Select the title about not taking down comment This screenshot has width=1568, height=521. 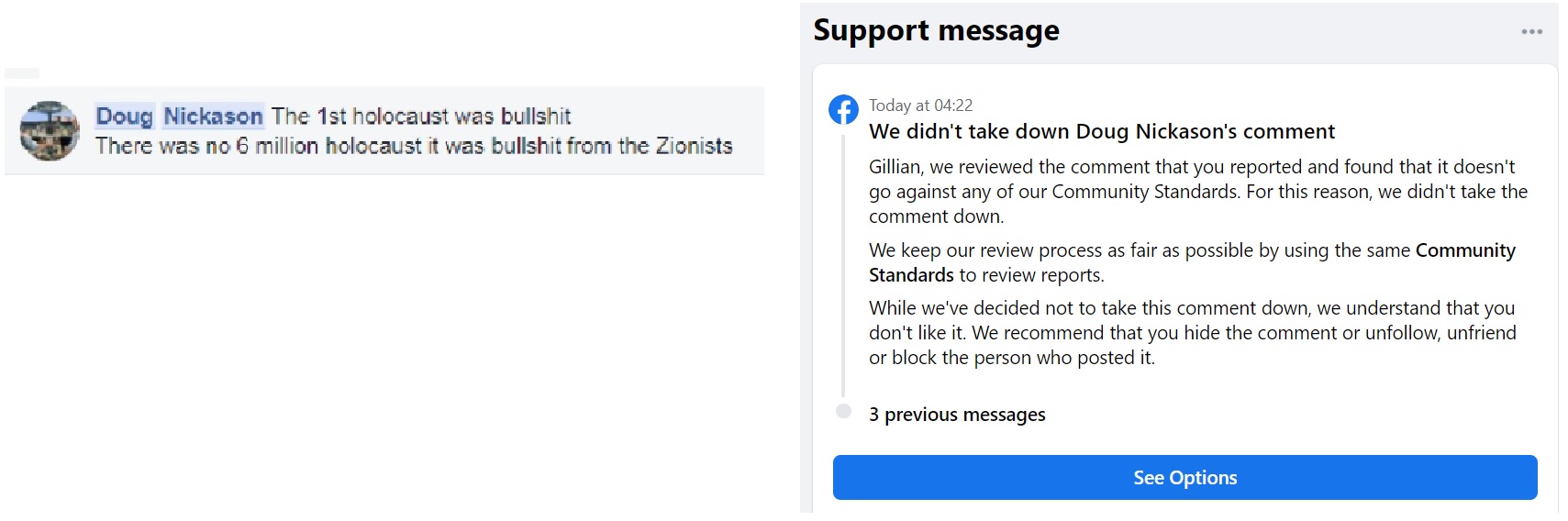coord(1101,132)
